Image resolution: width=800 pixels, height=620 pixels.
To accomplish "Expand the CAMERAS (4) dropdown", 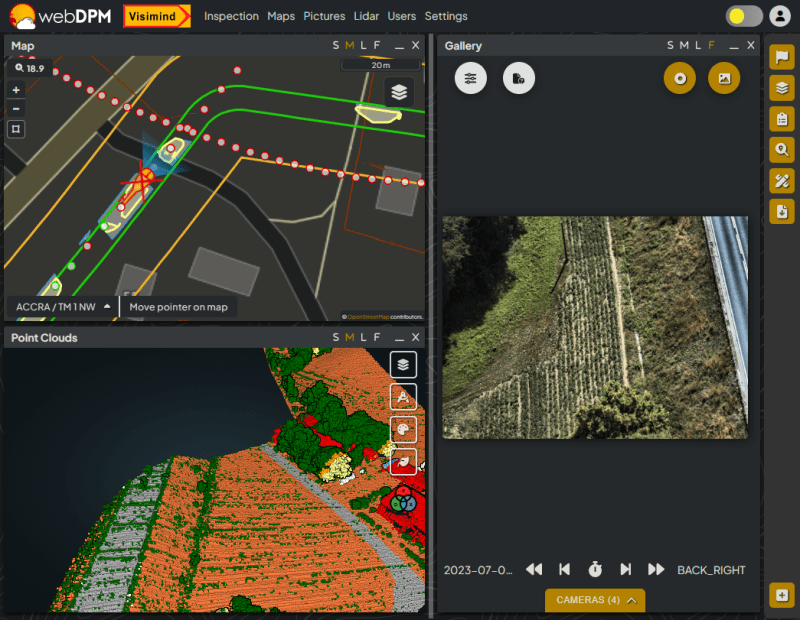I will coord(594,601).
